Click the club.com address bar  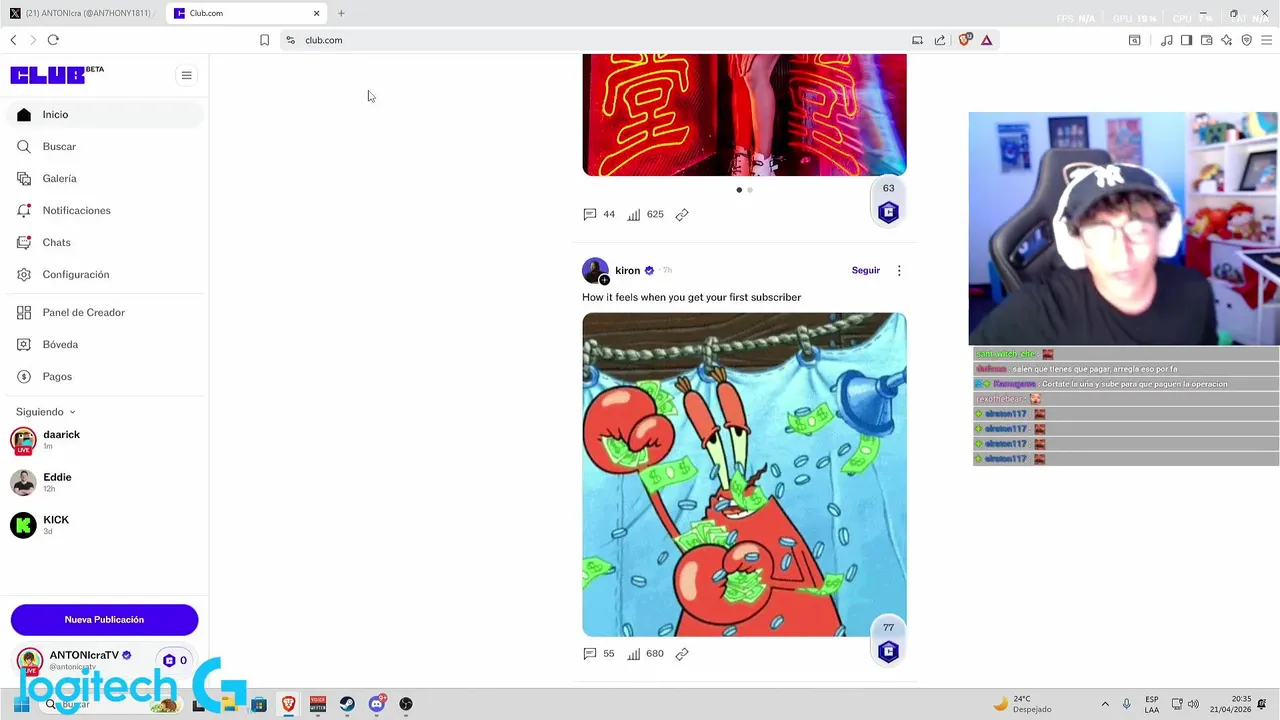[x=590, y=40]
